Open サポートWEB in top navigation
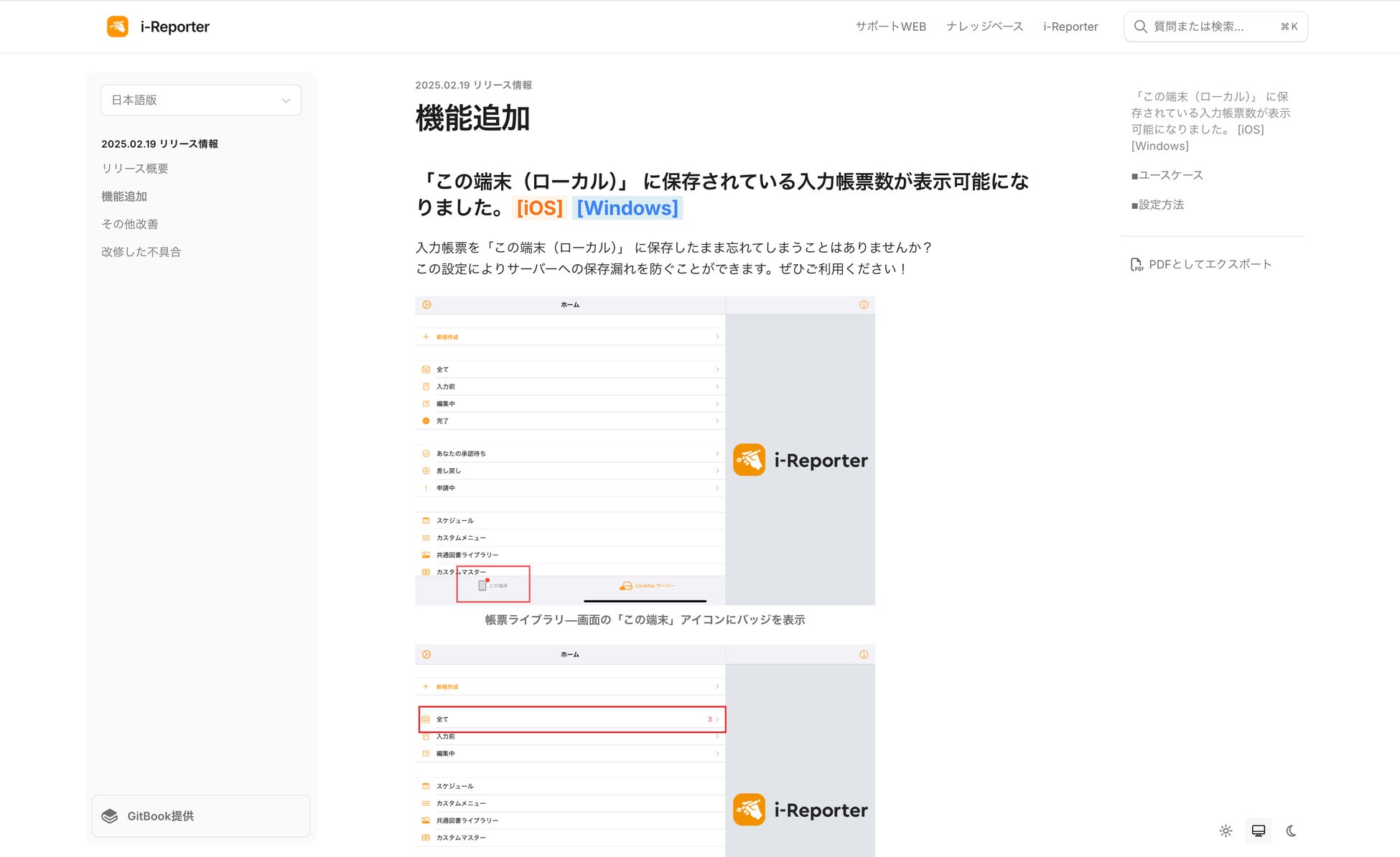 coord(890,27)
